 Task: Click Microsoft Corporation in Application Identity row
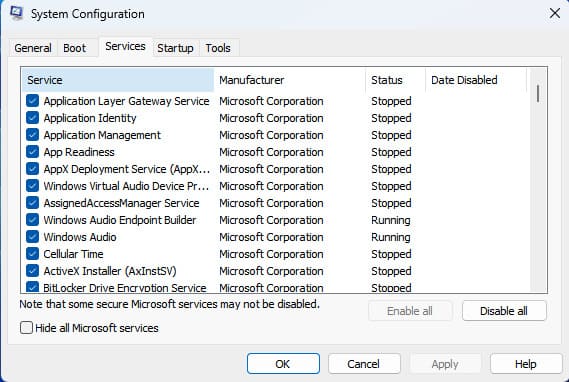click(271, 118)
